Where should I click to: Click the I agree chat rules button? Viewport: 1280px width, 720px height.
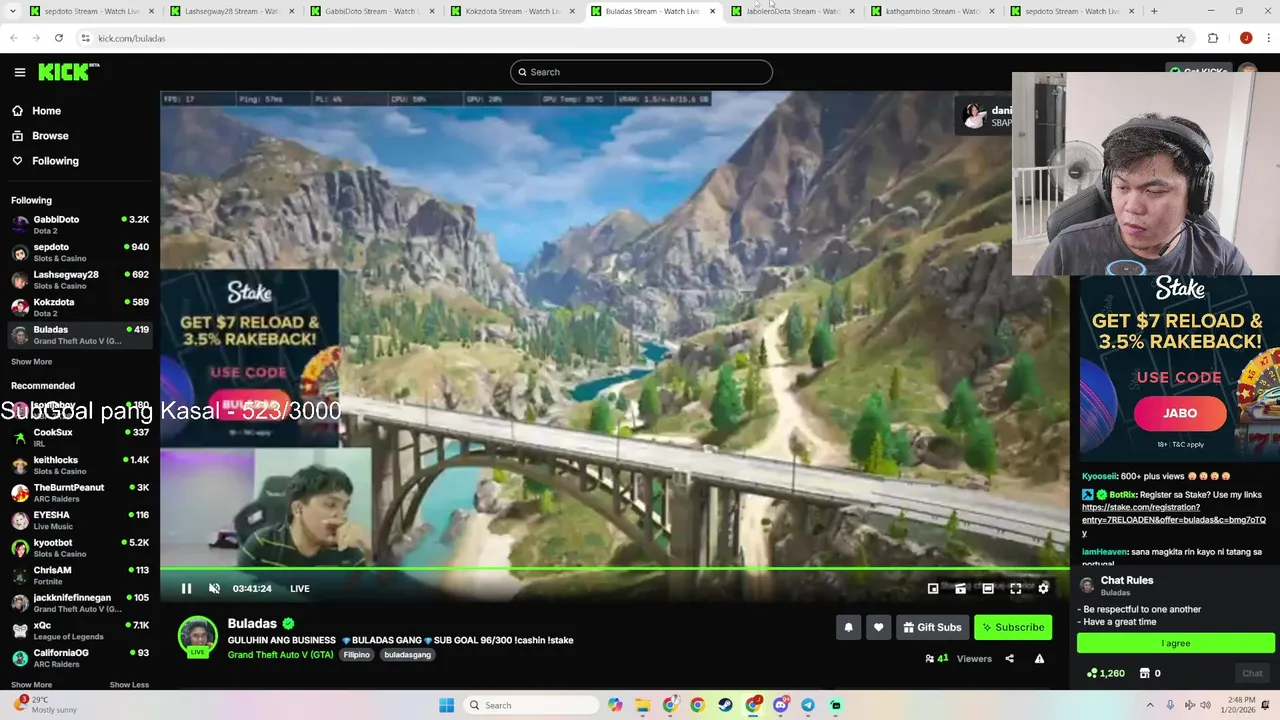(1175, 643)
